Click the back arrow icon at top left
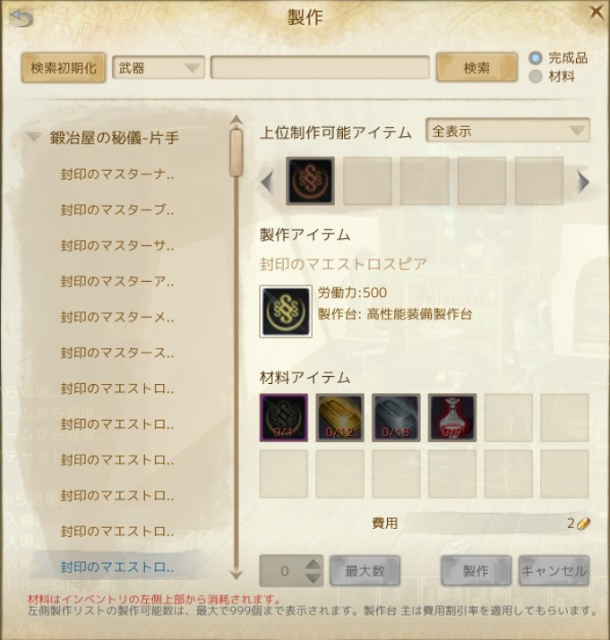This screenshot has height=640, width=610. tap(21, 18)
